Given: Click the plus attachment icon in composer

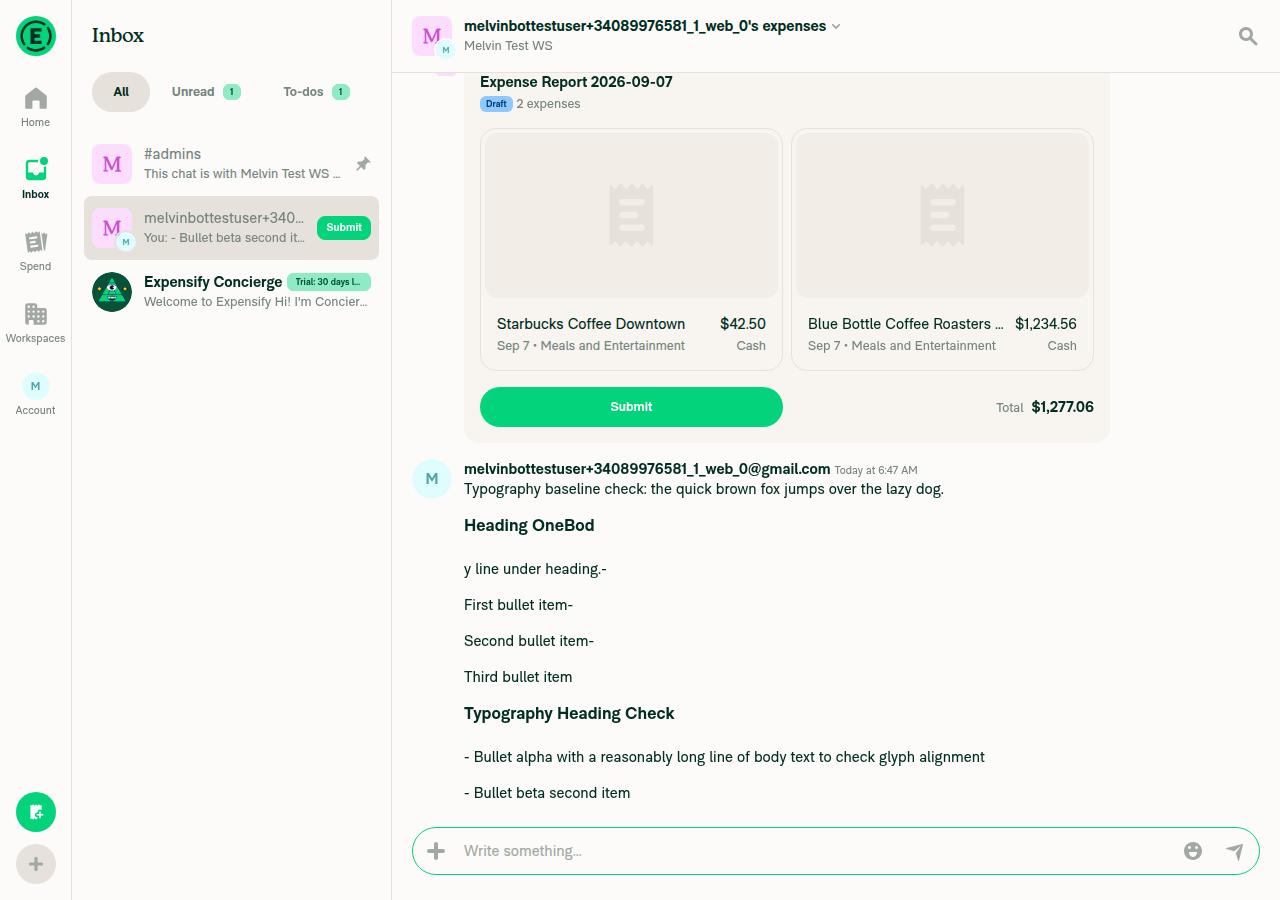Looking at the screenshot, I should 436,851.
